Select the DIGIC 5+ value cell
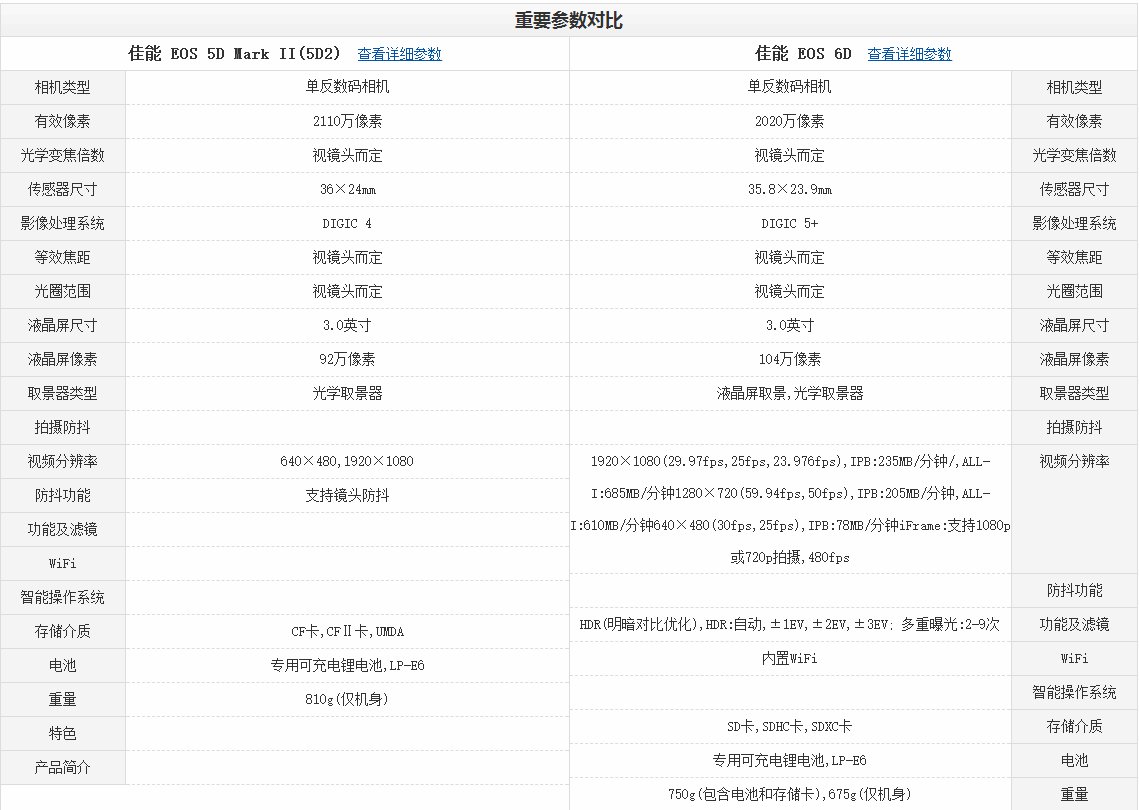 pyautogui.click(x=789, y=223)
